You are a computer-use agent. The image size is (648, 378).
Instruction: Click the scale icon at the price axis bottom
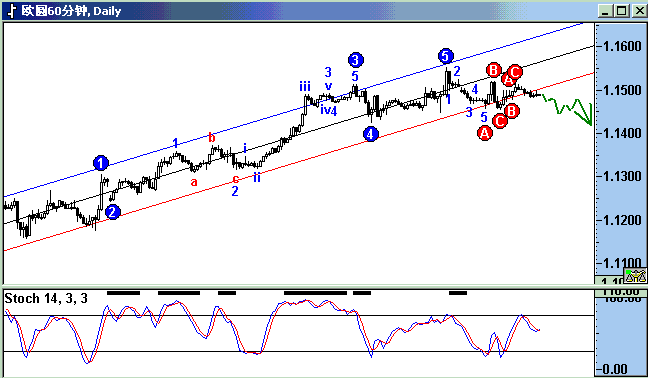(635, 276)
